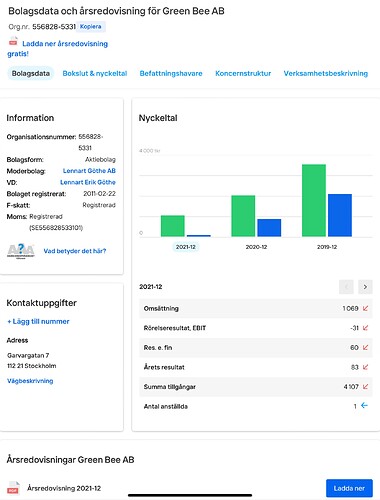
Task: Click the red trend arrow in Res. e. fin row
Action: coord(365,347)
